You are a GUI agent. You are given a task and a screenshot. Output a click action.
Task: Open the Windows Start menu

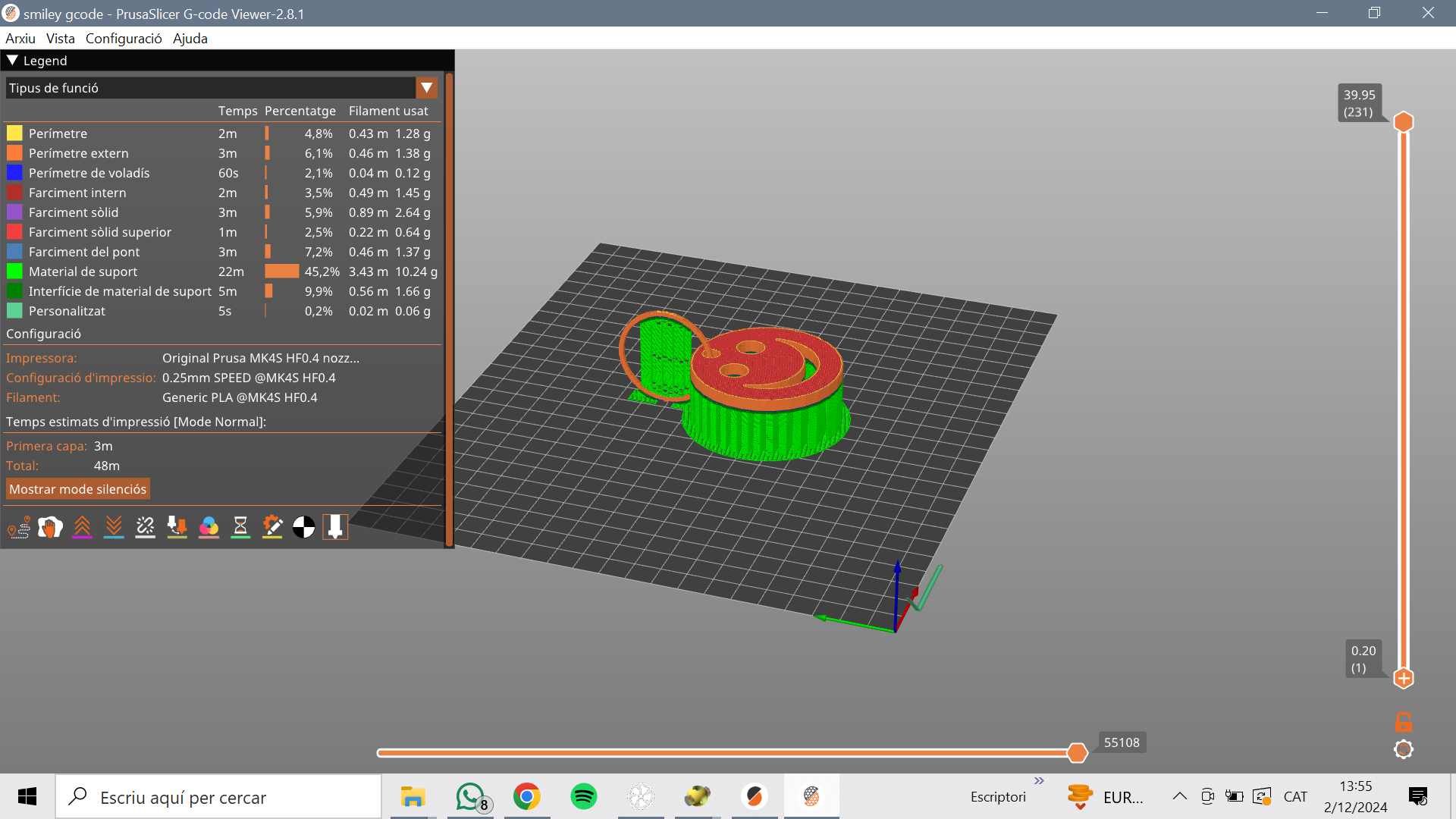[x=27, y=797]
